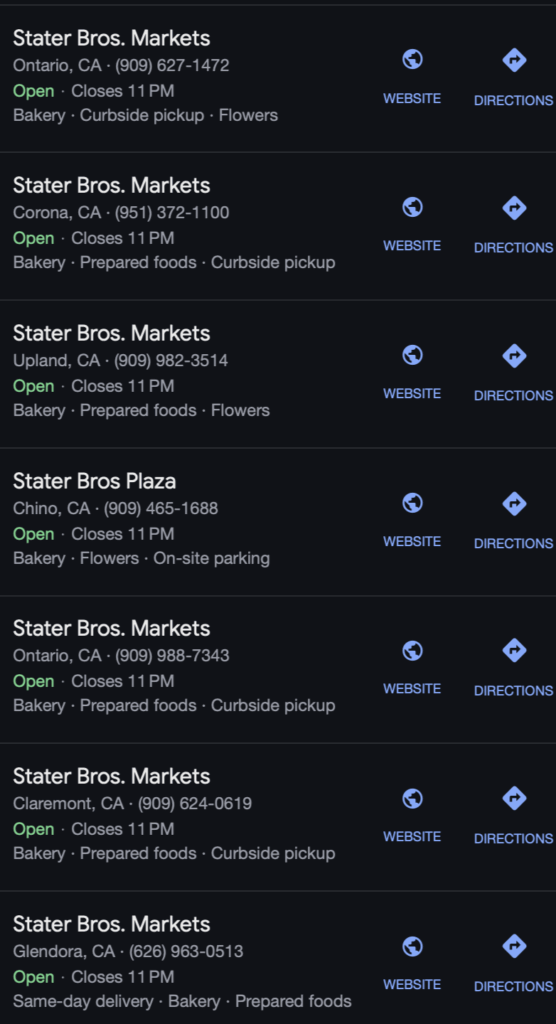556x1024 pixels.
Task: Click phone number (909) 465-1688 in Chino listing
Action: coord(161,508)
